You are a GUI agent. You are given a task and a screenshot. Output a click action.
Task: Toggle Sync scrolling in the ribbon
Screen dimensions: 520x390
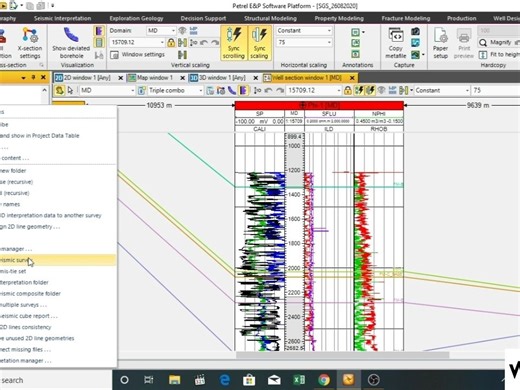click(233, 44)
